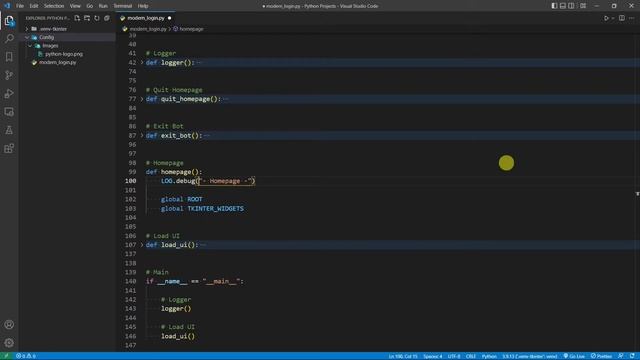Toggle the secondary side bar layout
The width and height of the screenshot is (640, 360).
(x=571, y=6)
